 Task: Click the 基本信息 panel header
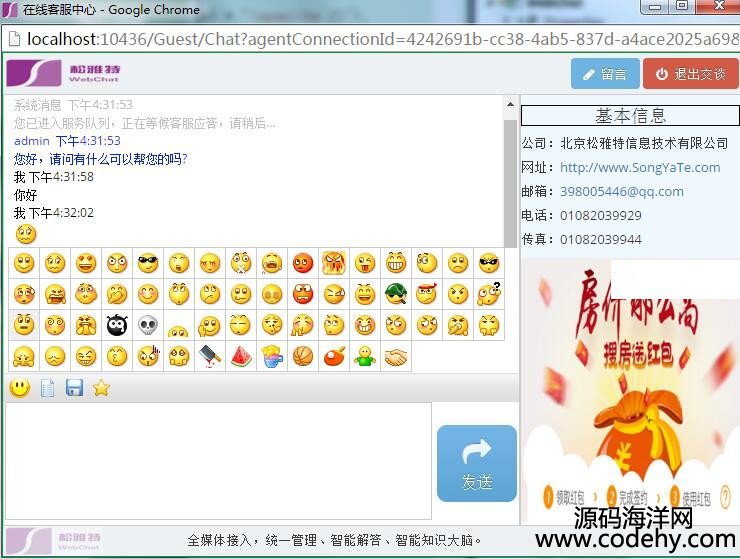(630, 115)
